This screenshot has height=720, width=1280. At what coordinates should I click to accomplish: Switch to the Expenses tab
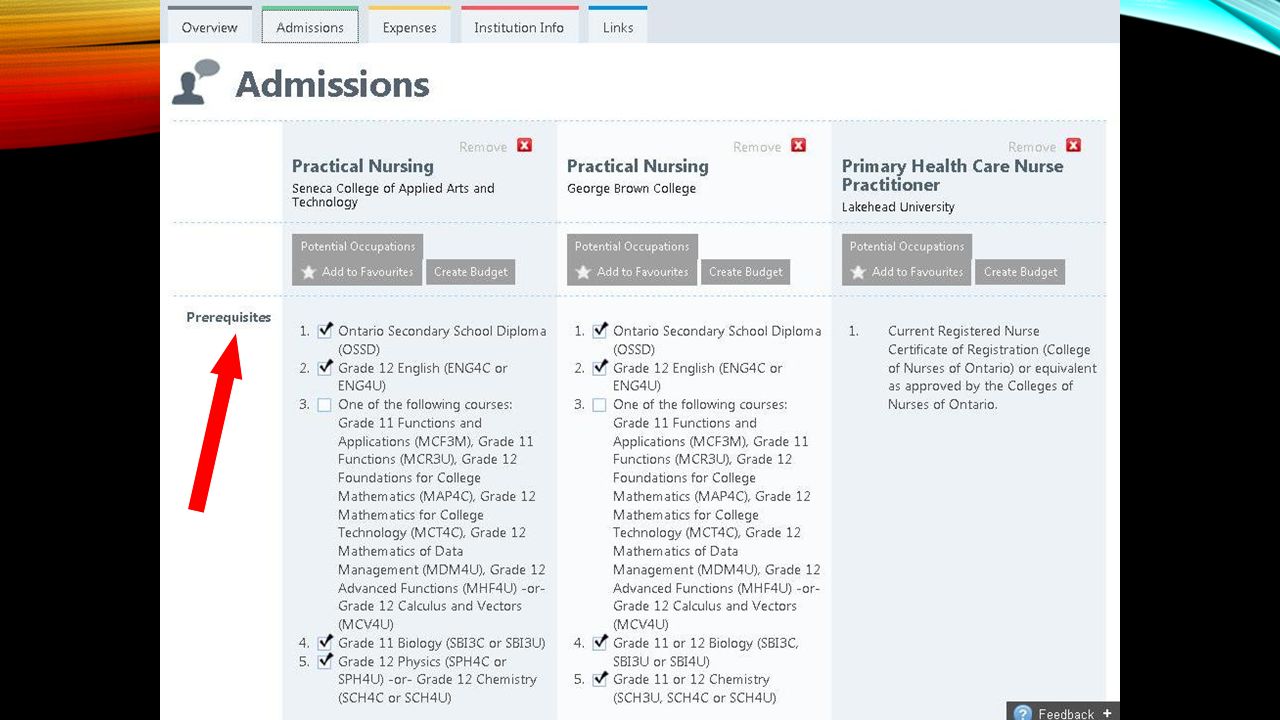coord(410,27)
